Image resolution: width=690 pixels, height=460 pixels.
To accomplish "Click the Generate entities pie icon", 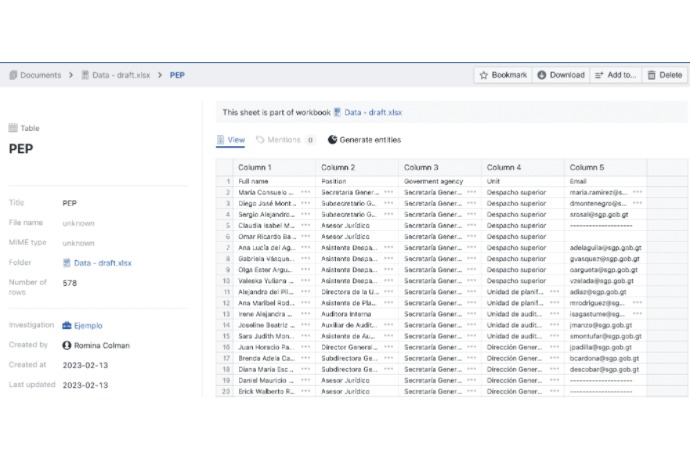I will tap(332, 140).
